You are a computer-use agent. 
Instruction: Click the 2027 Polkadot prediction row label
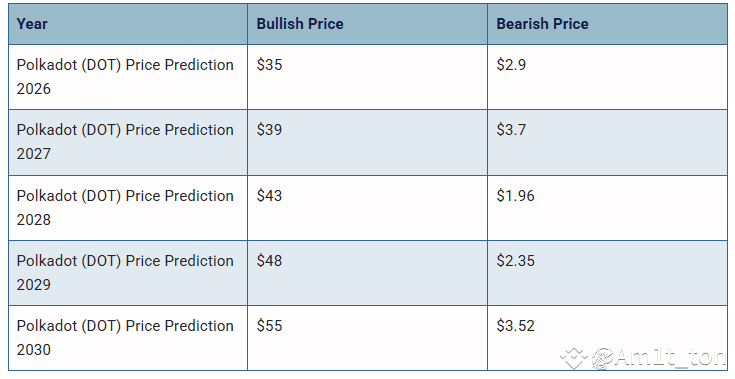tap(125, 142)
